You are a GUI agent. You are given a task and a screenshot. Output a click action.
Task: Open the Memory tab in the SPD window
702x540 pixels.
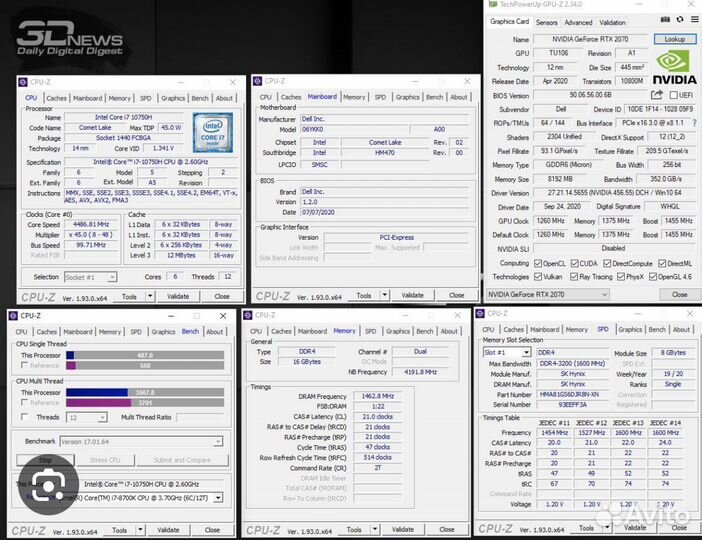tap(577, 330)
